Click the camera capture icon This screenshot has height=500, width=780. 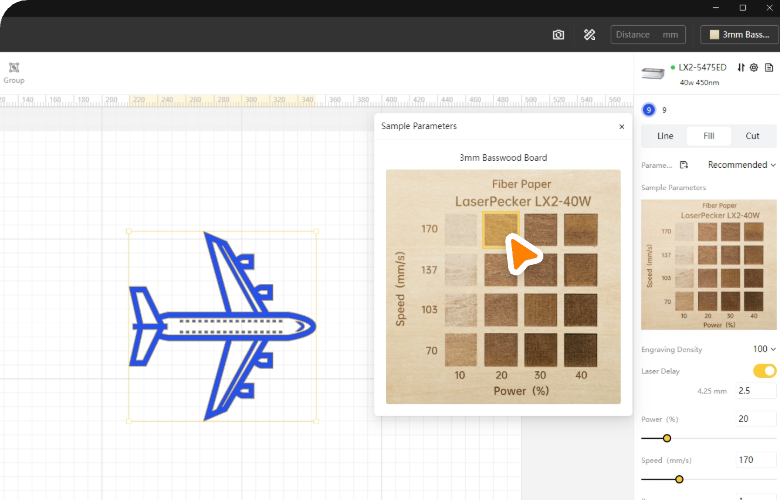click(x=558, y=35)
